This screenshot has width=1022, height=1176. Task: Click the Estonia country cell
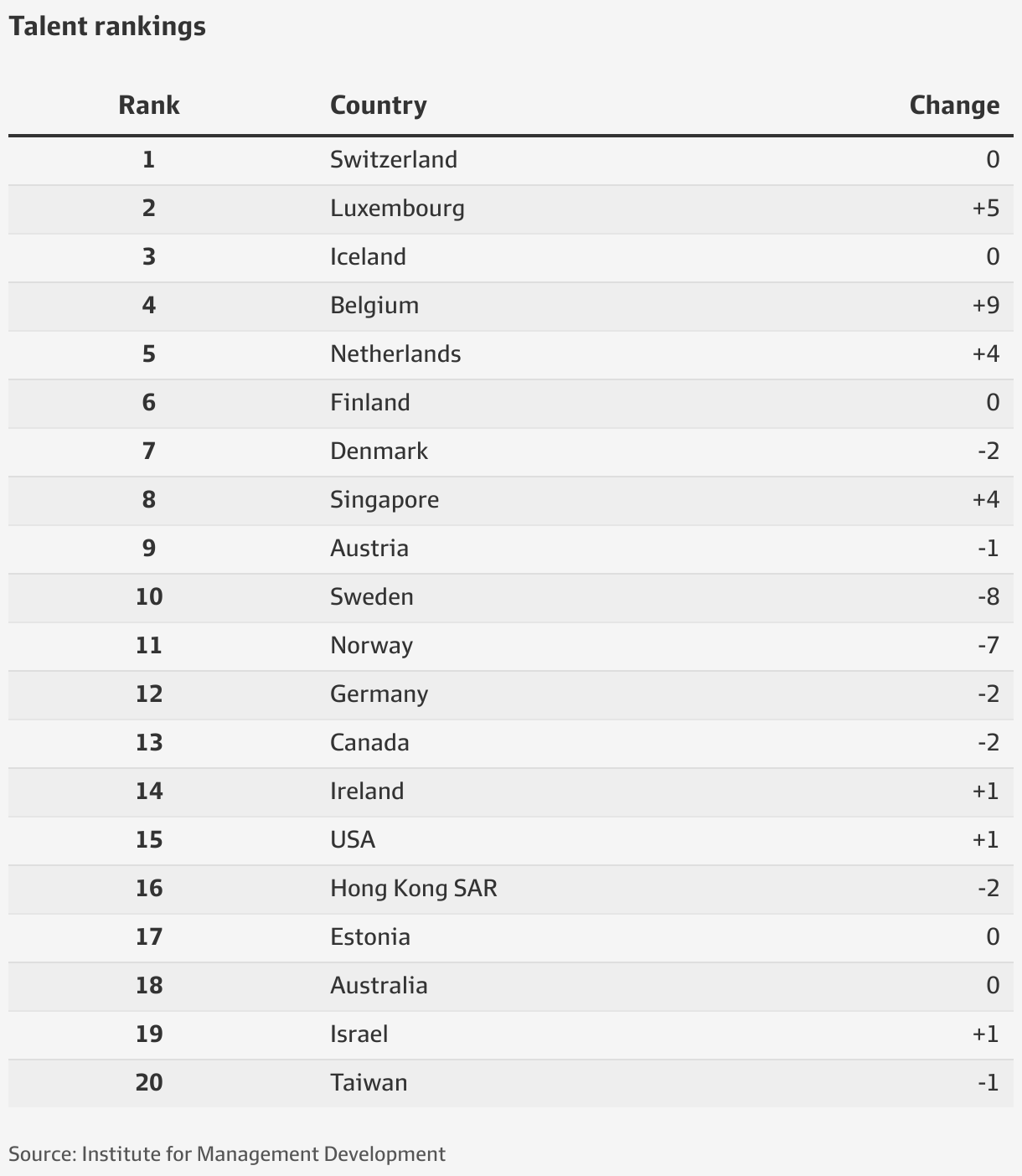click(x=370, y=936)
